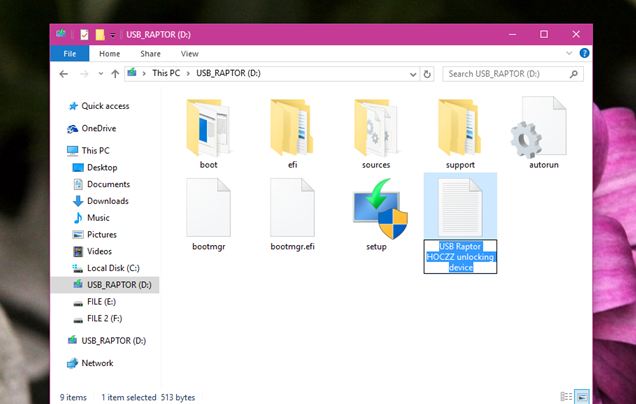Click the breadcrumb chevron after This PC

click(188, 74)
